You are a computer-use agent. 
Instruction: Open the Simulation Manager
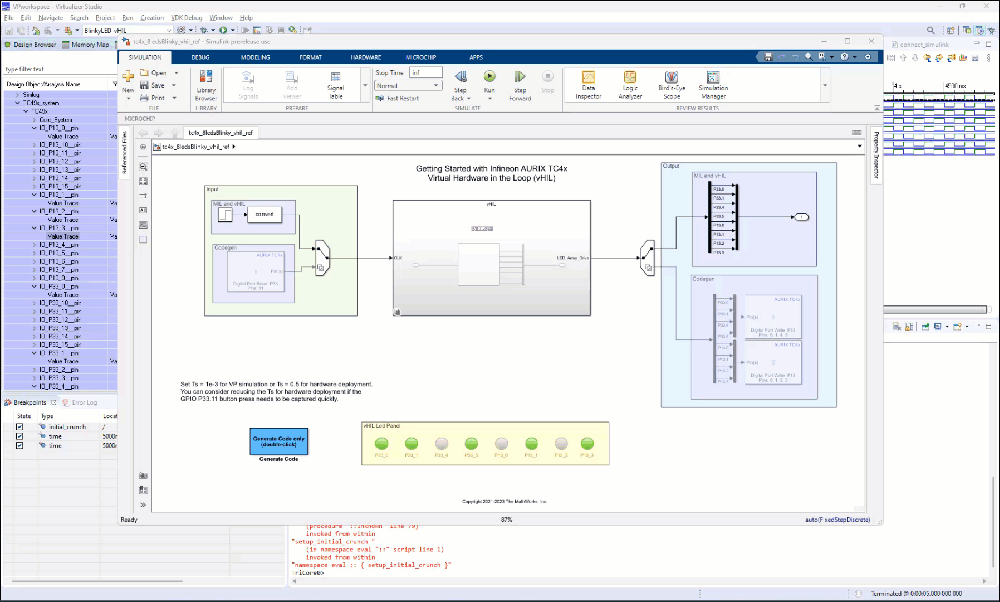click(x=713, y=77)
